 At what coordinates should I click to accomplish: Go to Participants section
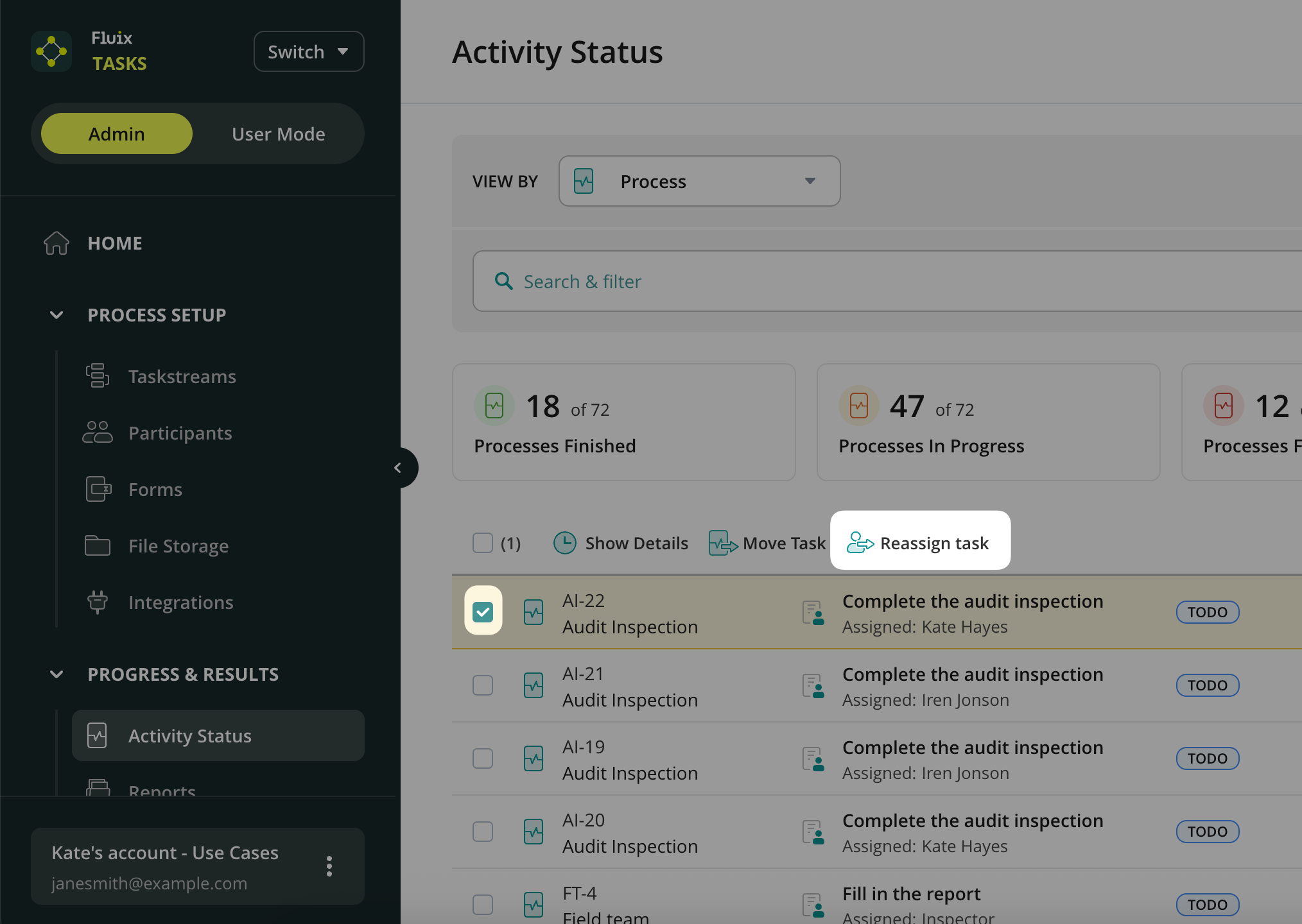click(x=180, y=433)
